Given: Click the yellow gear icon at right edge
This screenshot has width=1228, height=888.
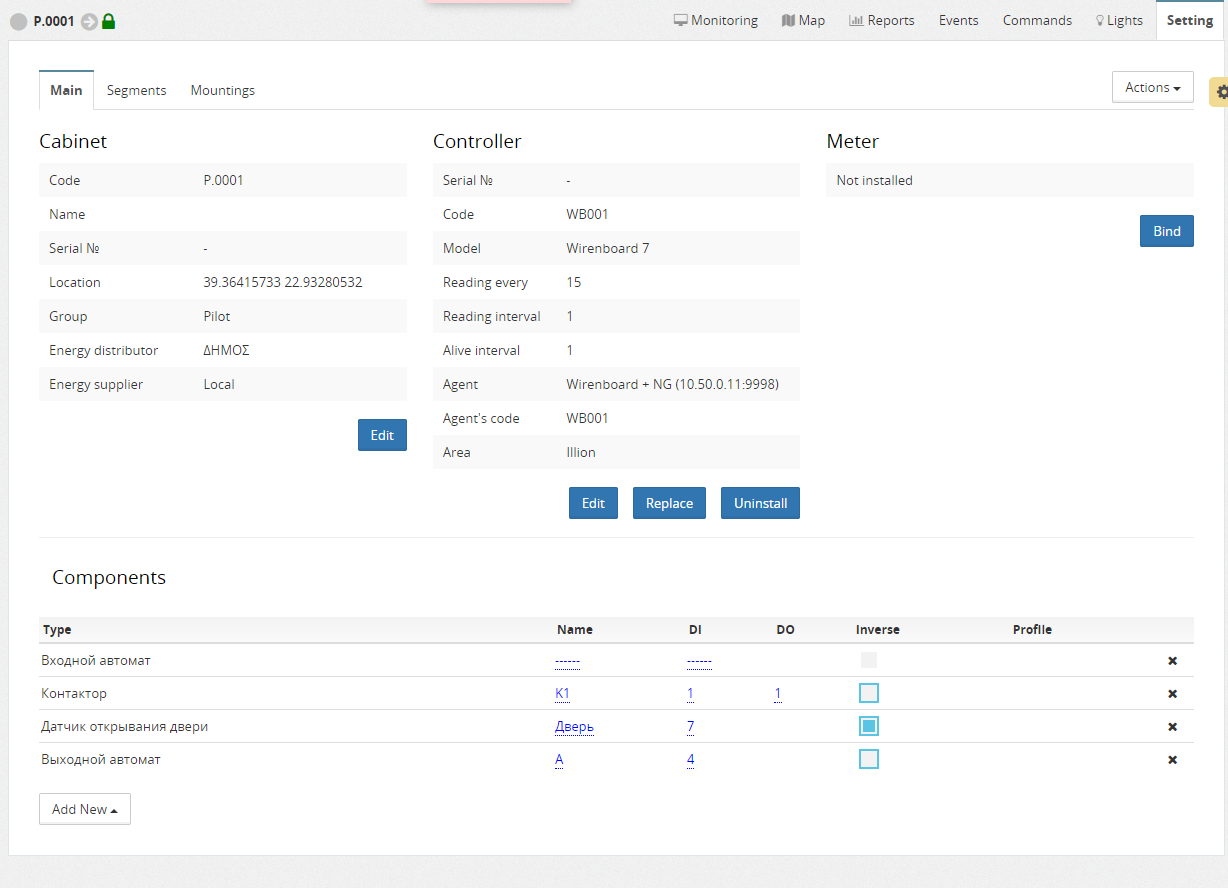Looking at the screenshot, I should [x=1221, y=91].
